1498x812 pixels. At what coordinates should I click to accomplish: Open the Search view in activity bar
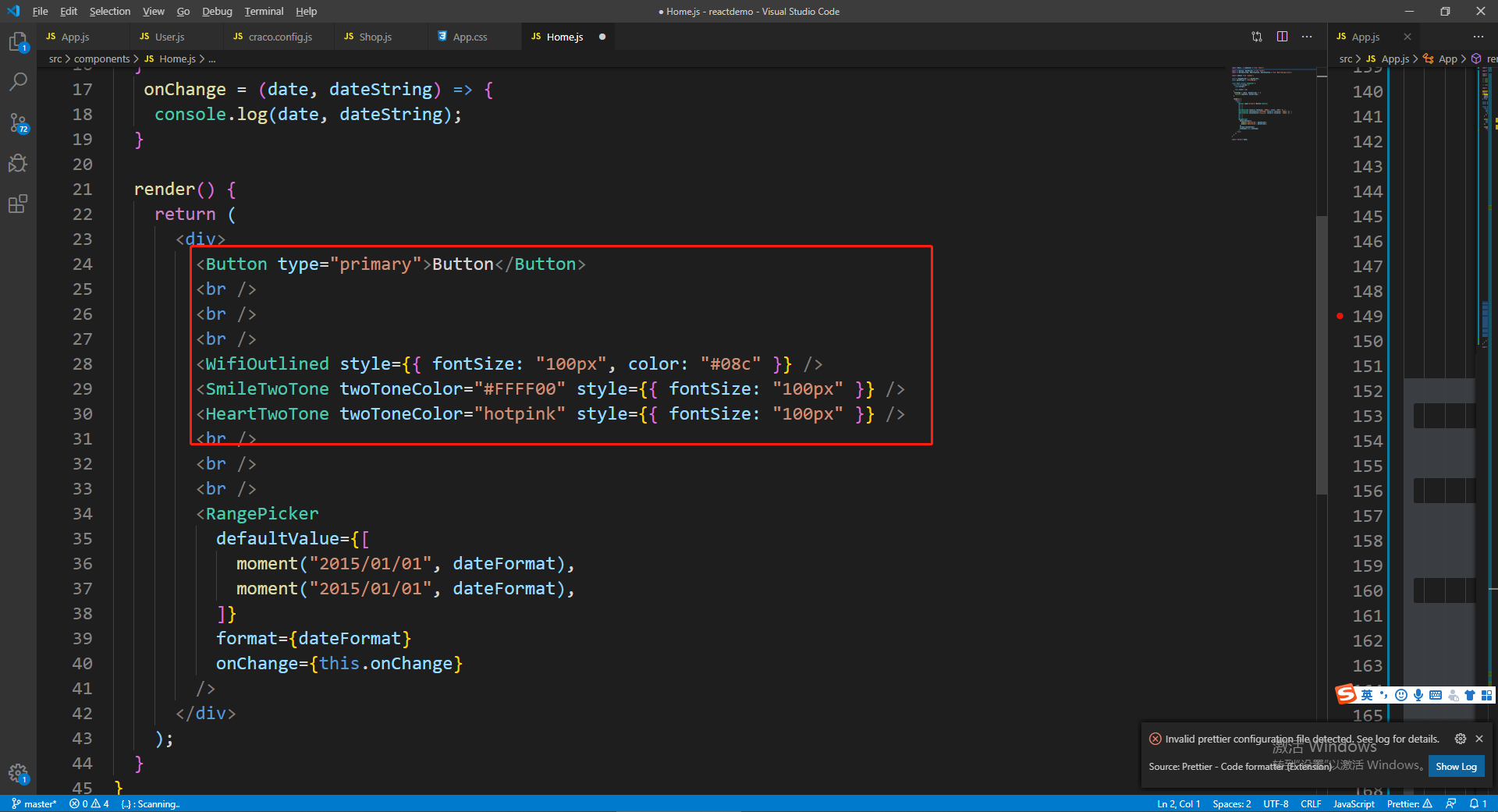click(x=18, y=81)
